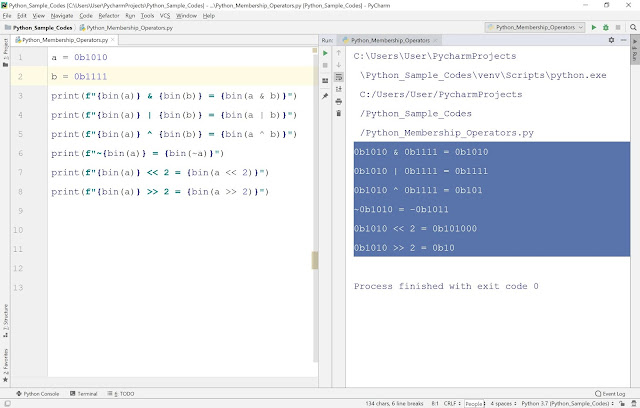Image resolution: width=640 pixels, height=408 pixels.
Task: Open the Navigate menu
Action: (x=62, y=16)
